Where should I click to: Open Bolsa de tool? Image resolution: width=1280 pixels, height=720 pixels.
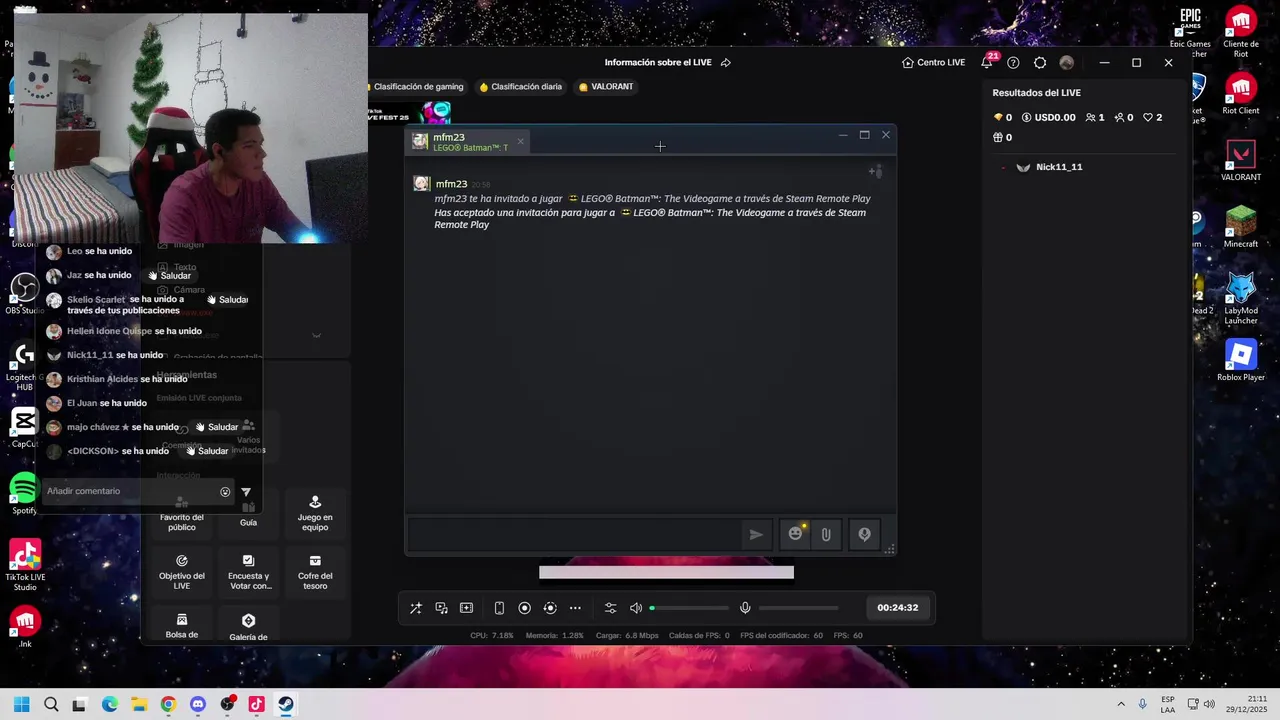[182, 626]
